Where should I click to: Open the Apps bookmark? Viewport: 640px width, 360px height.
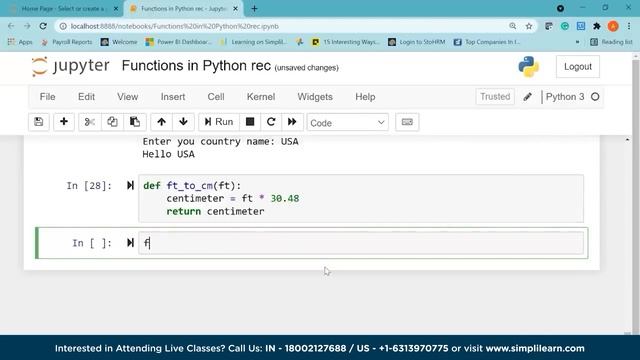tap(20, 42)
